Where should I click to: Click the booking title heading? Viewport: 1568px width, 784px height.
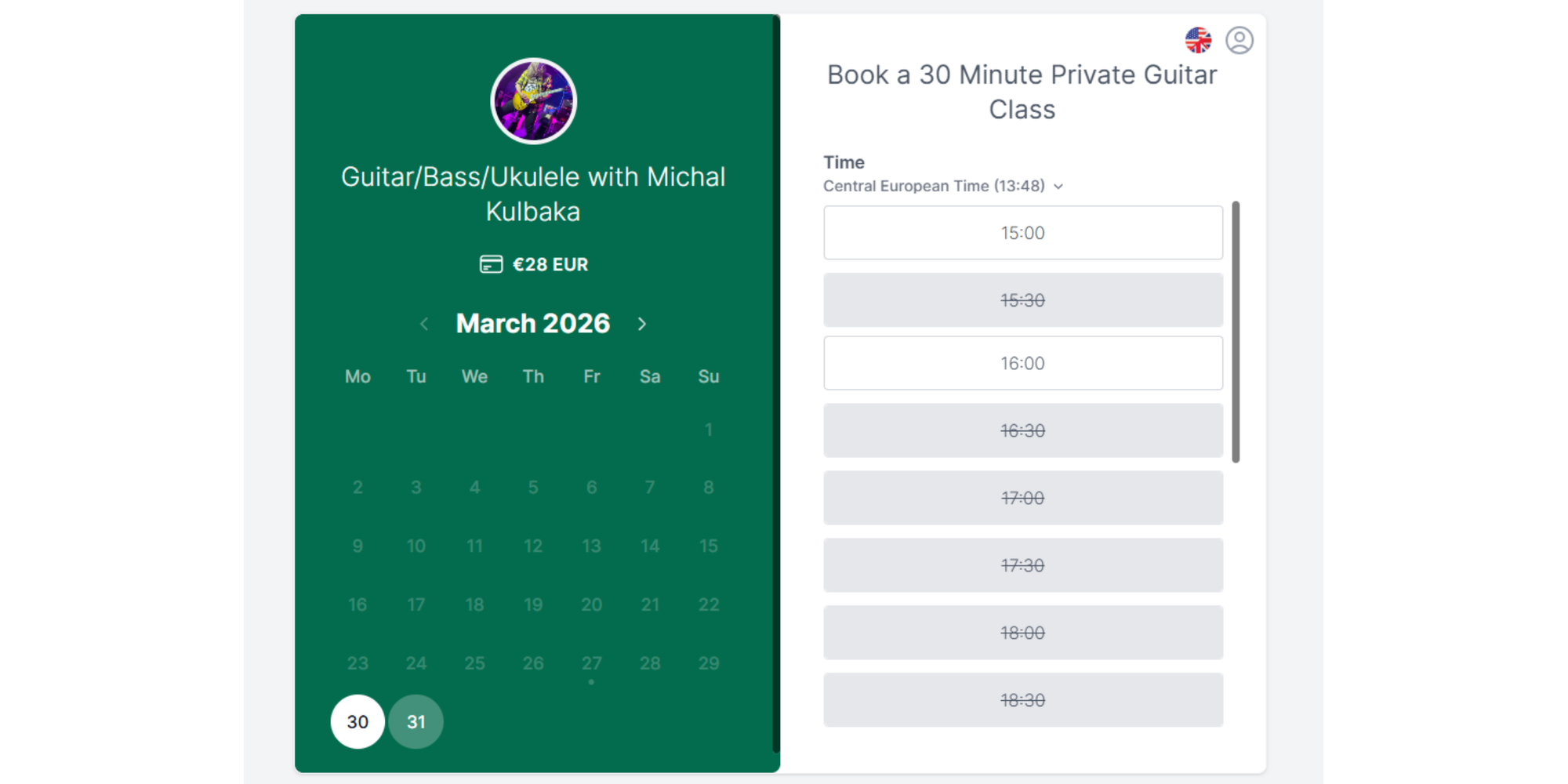coord(1021,92)
